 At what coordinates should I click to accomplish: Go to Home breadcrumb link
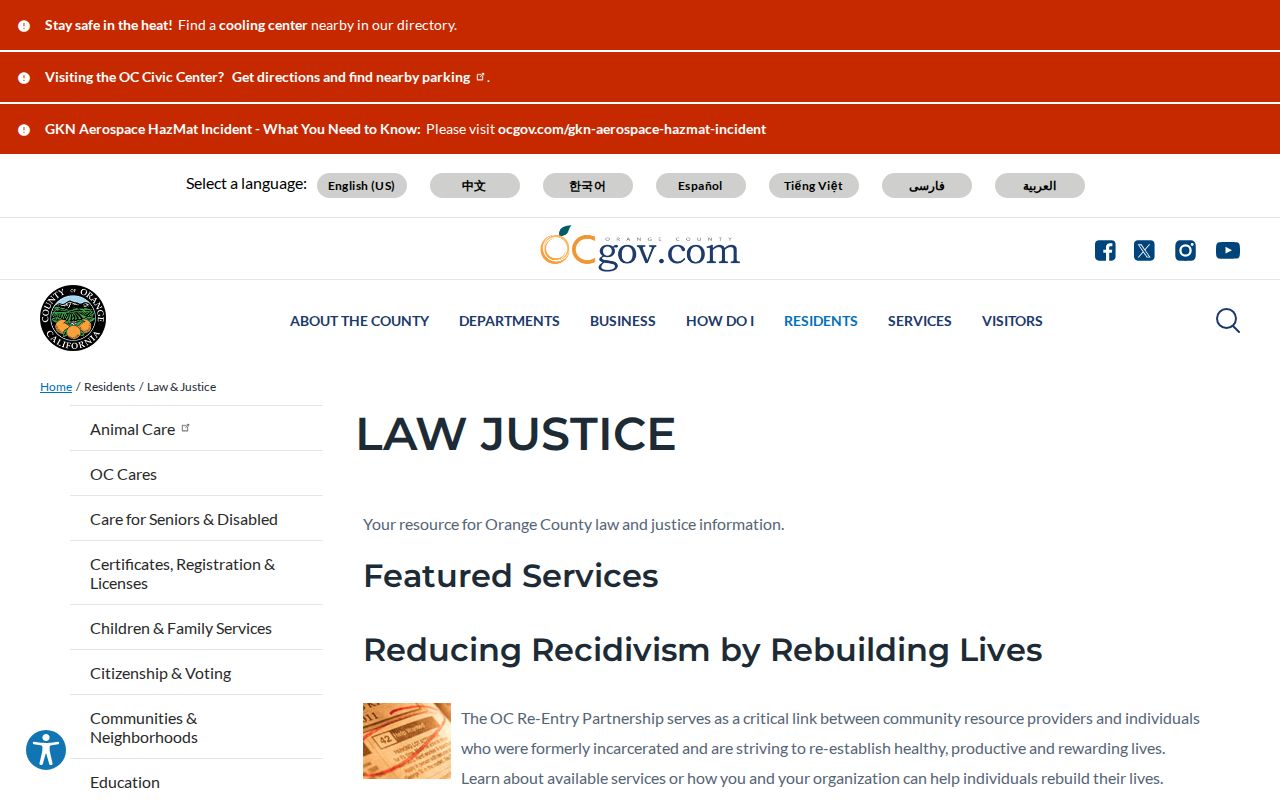pos(56,387)
